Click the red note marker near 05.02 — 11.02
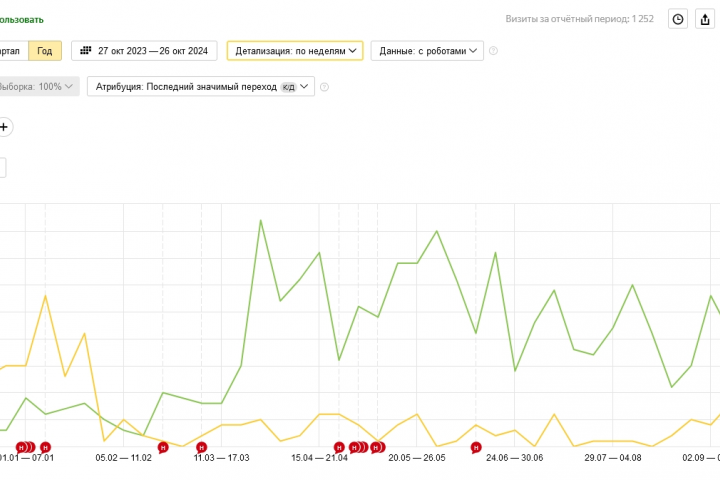The height and width of the screenshot is (480, 720). point(163,447)
